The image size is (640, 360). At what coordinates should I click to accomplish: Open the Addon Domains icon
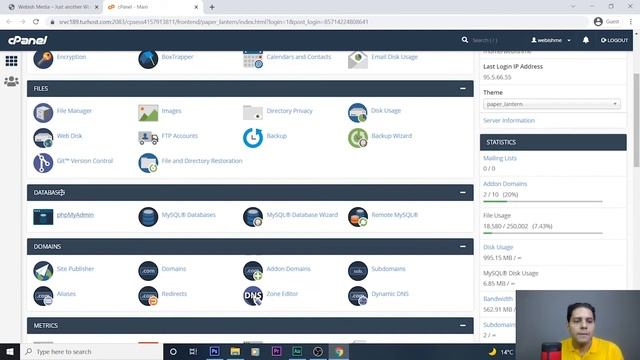pos(253,271)
